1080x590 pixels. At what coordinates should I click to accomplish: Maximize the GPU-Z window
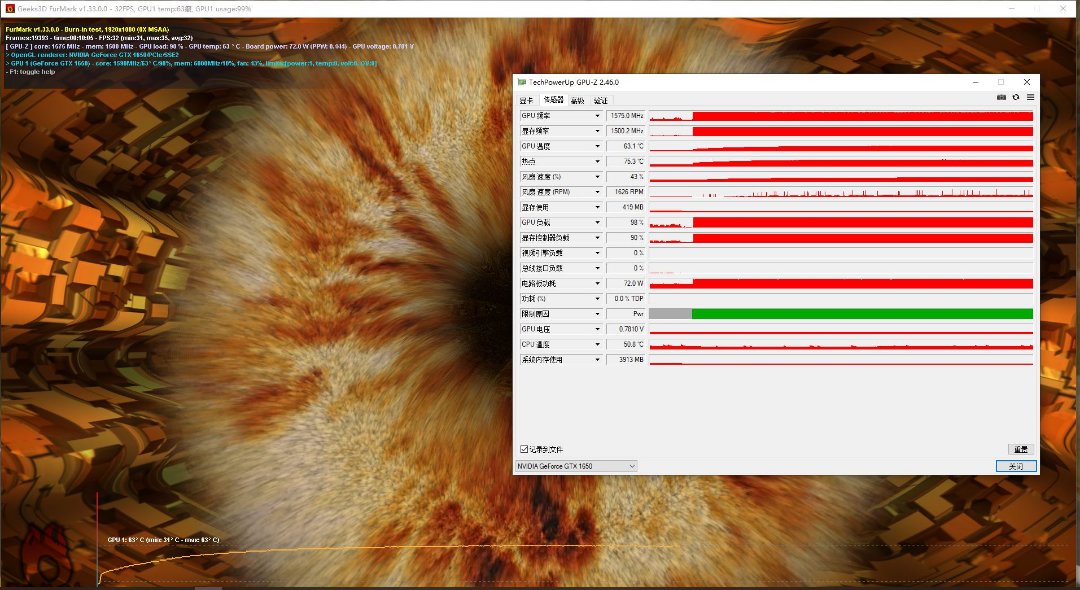[1000, 82]
